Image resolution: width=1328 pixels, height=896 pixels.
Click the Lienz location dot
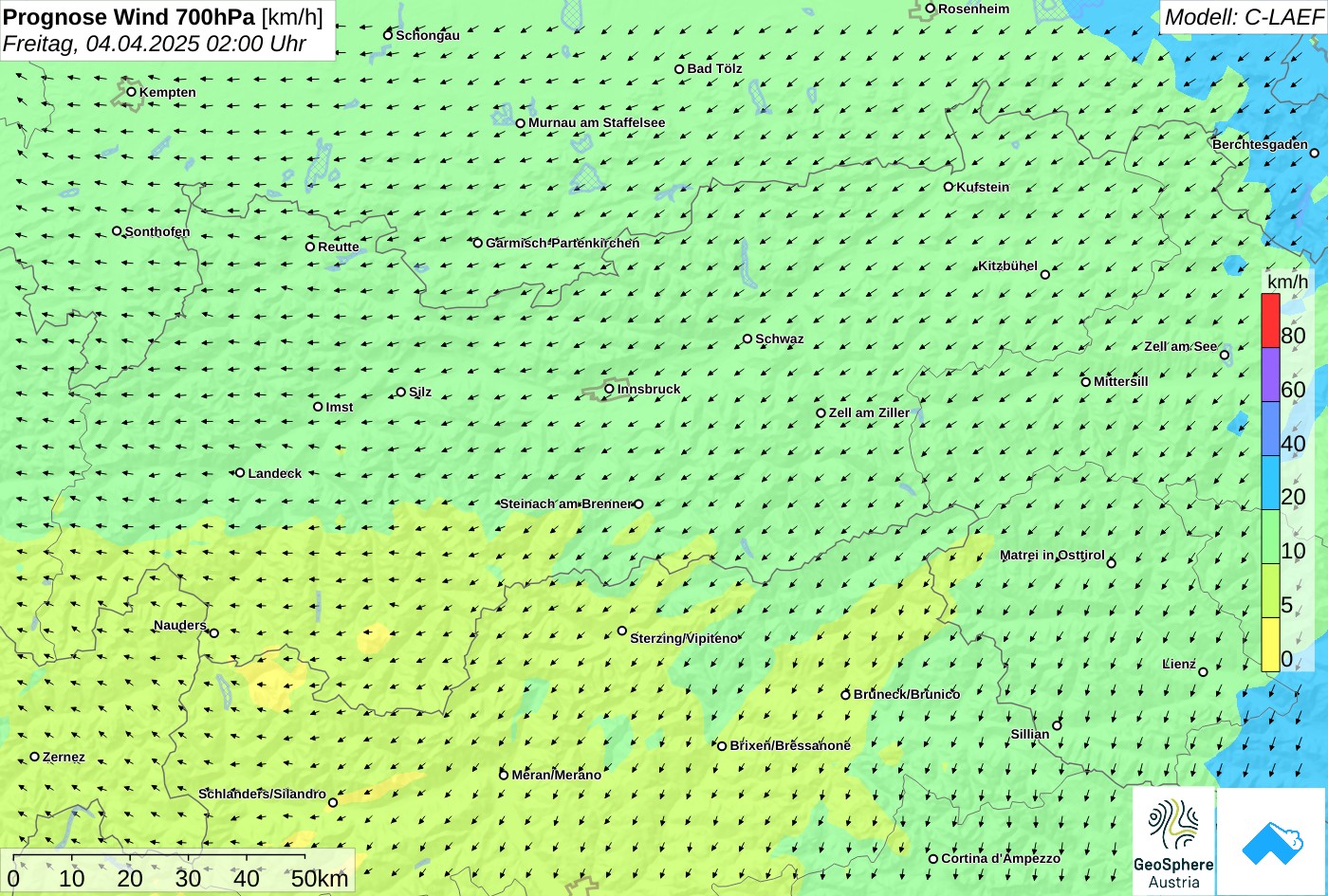(1203, 672)
